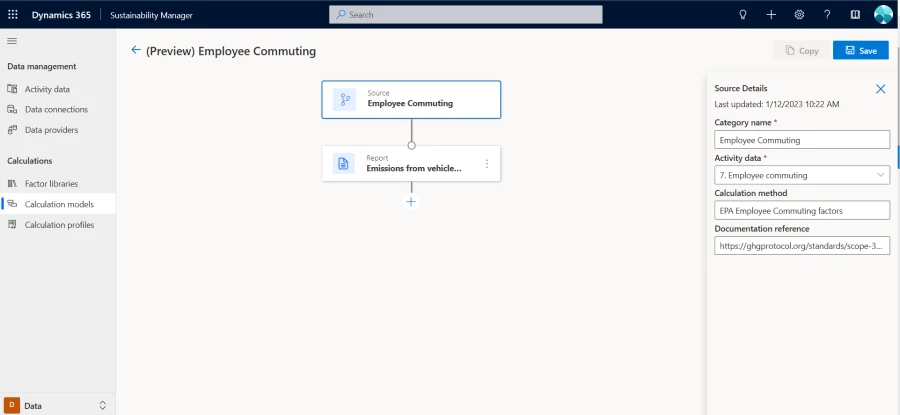Click the circular connector under the Source node
This screenshot has width=900, height=415.
(x=411, y=145)
